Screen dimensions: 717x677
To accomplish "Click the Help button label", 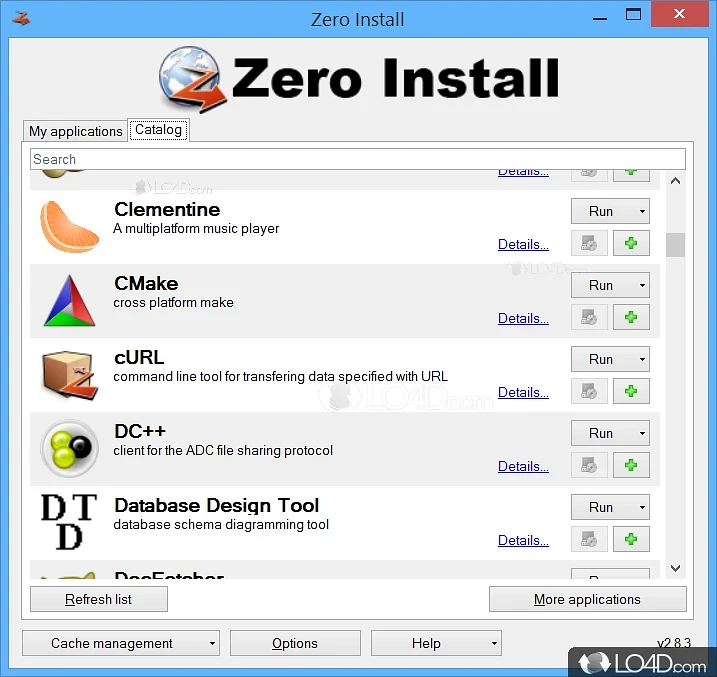I will (x=426, y=644).
